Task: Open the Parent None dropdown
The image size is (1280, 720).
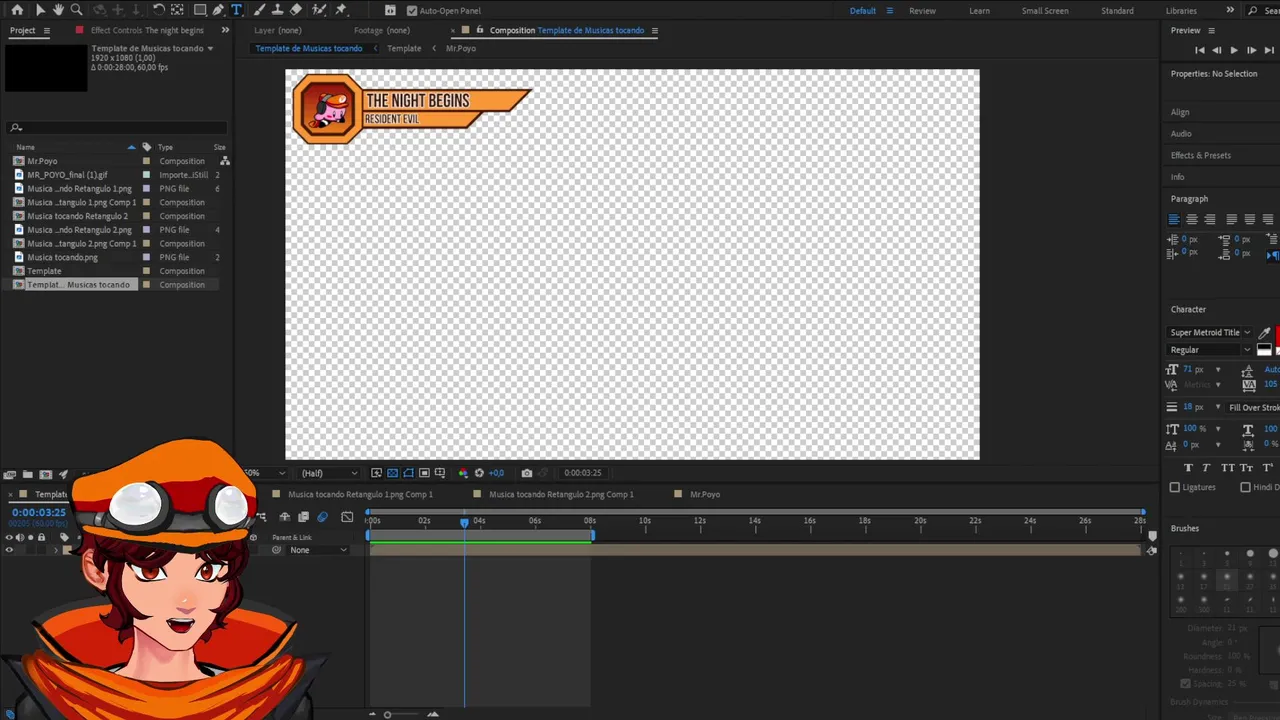Action: 318,550
